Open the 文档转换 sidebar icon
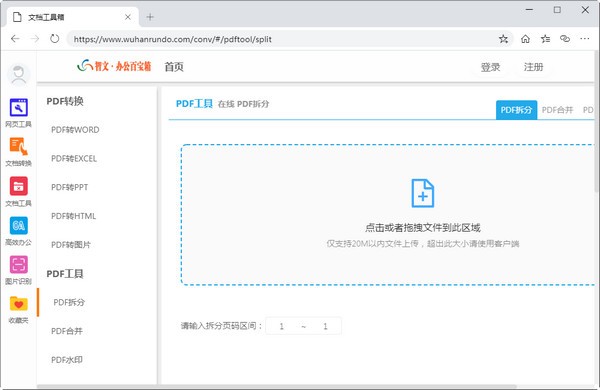This screenshot has width=600, height=390. coord(18,152)
